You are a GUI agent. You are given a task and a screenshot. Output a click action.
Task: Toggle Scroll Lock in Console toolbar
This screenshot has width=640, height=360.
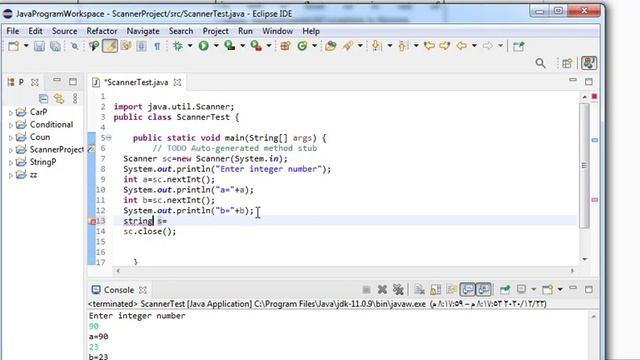[436, 290]
